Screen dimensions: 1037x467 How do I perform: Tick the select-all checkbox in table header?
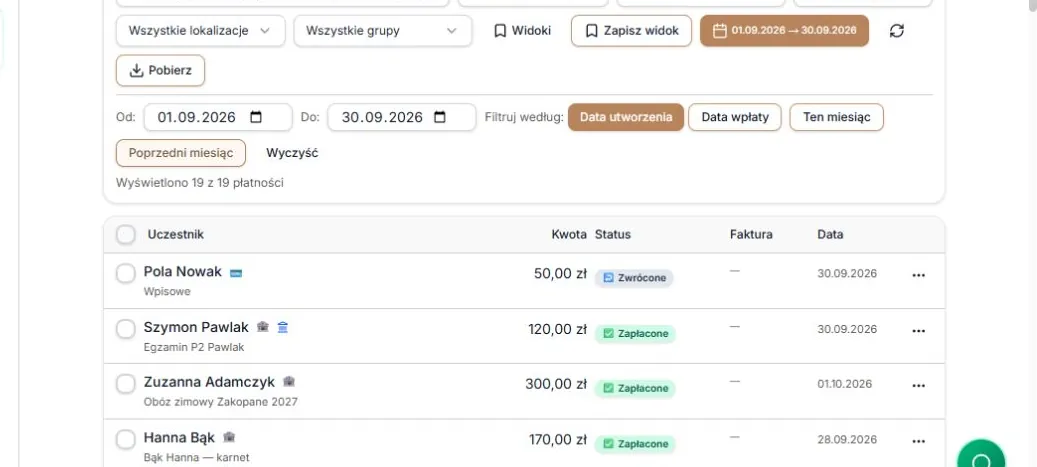pyautogui.click(x=126, y=234)
